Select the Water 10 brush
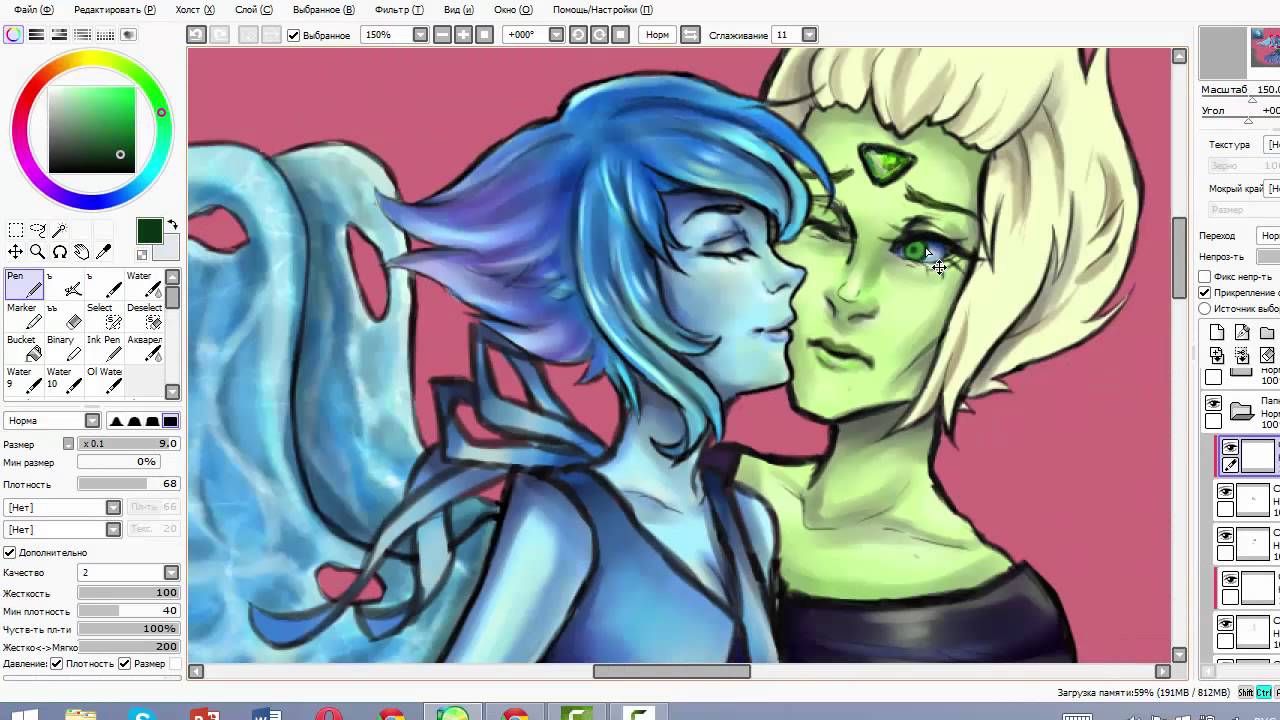Viewport: 1280px width, 720px height. 64,380
